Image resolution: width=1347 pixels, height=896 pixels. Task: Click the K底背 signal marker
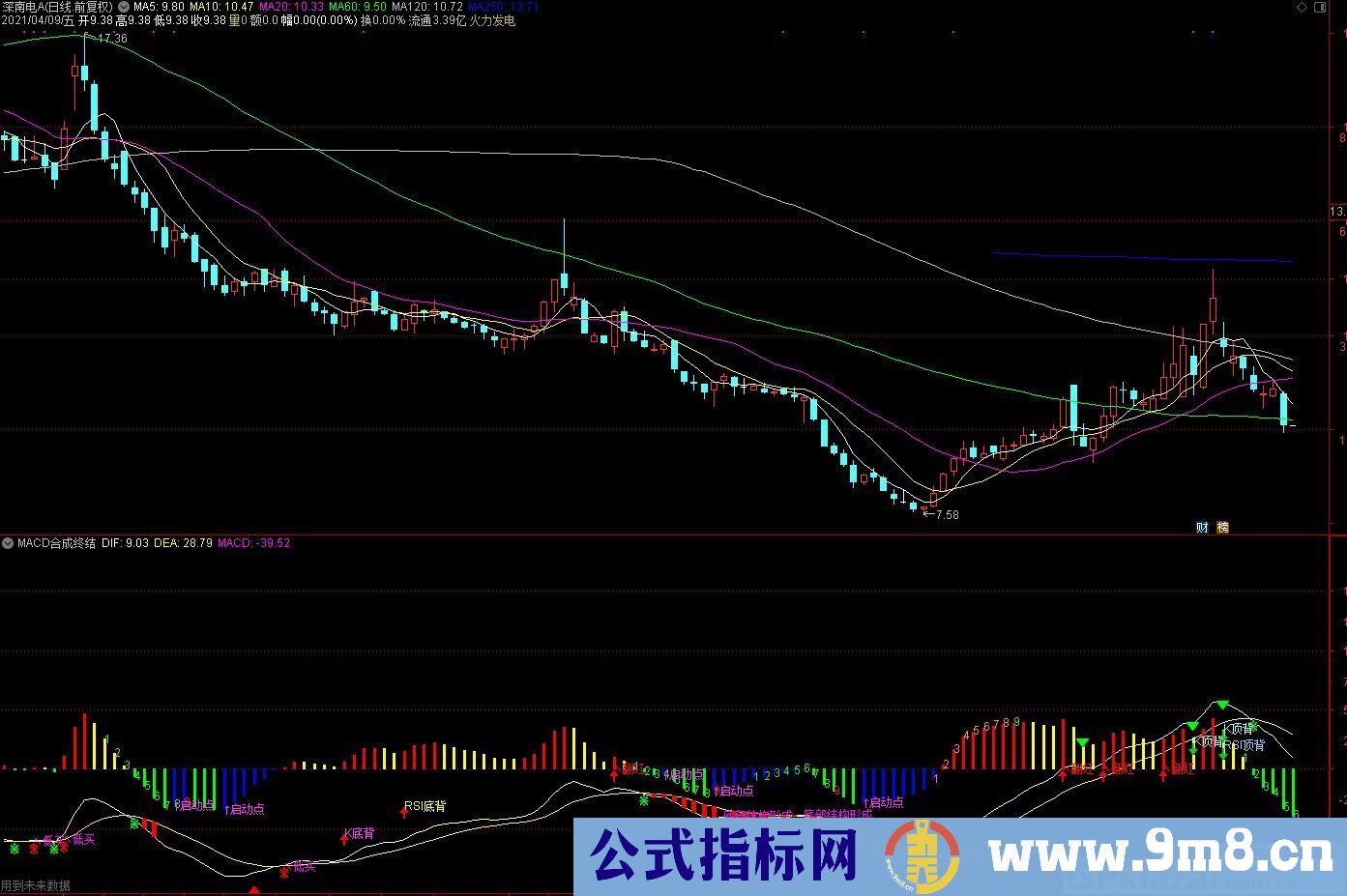pos(359,832)
